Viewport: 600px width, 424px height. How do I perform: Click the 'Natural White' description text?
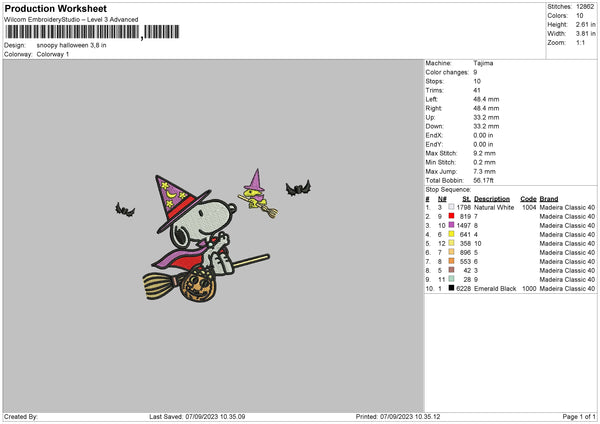point(494,207)
